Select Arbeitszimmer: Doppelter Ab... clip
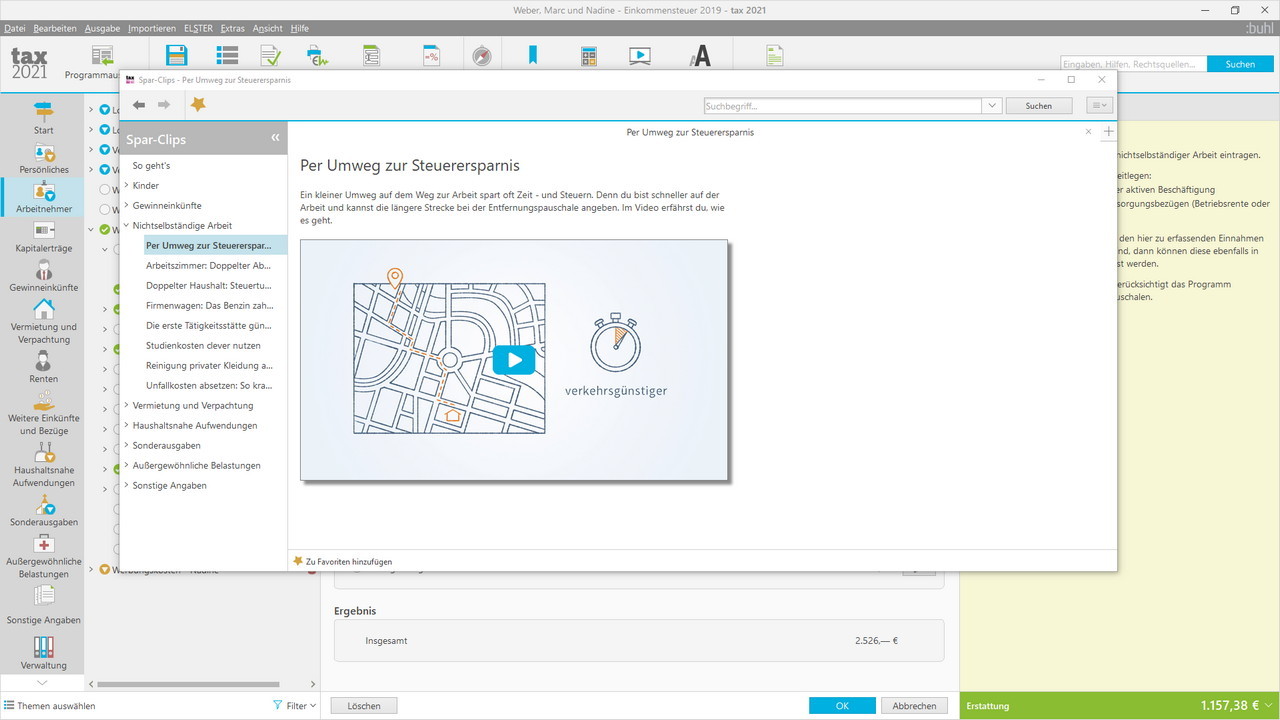This screenshot has height=720, width=1280. (209, 265)
